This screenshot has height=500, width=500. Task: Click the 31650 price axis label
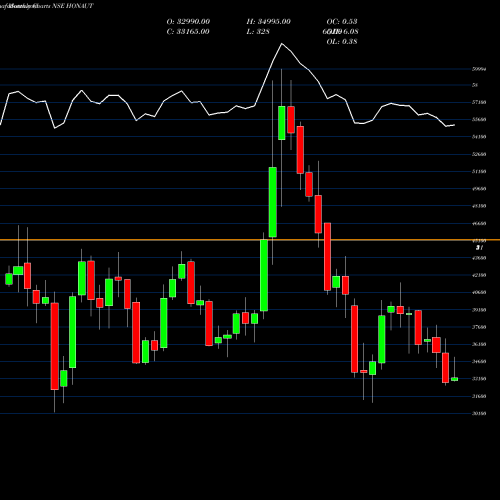(x=479, y=396)
